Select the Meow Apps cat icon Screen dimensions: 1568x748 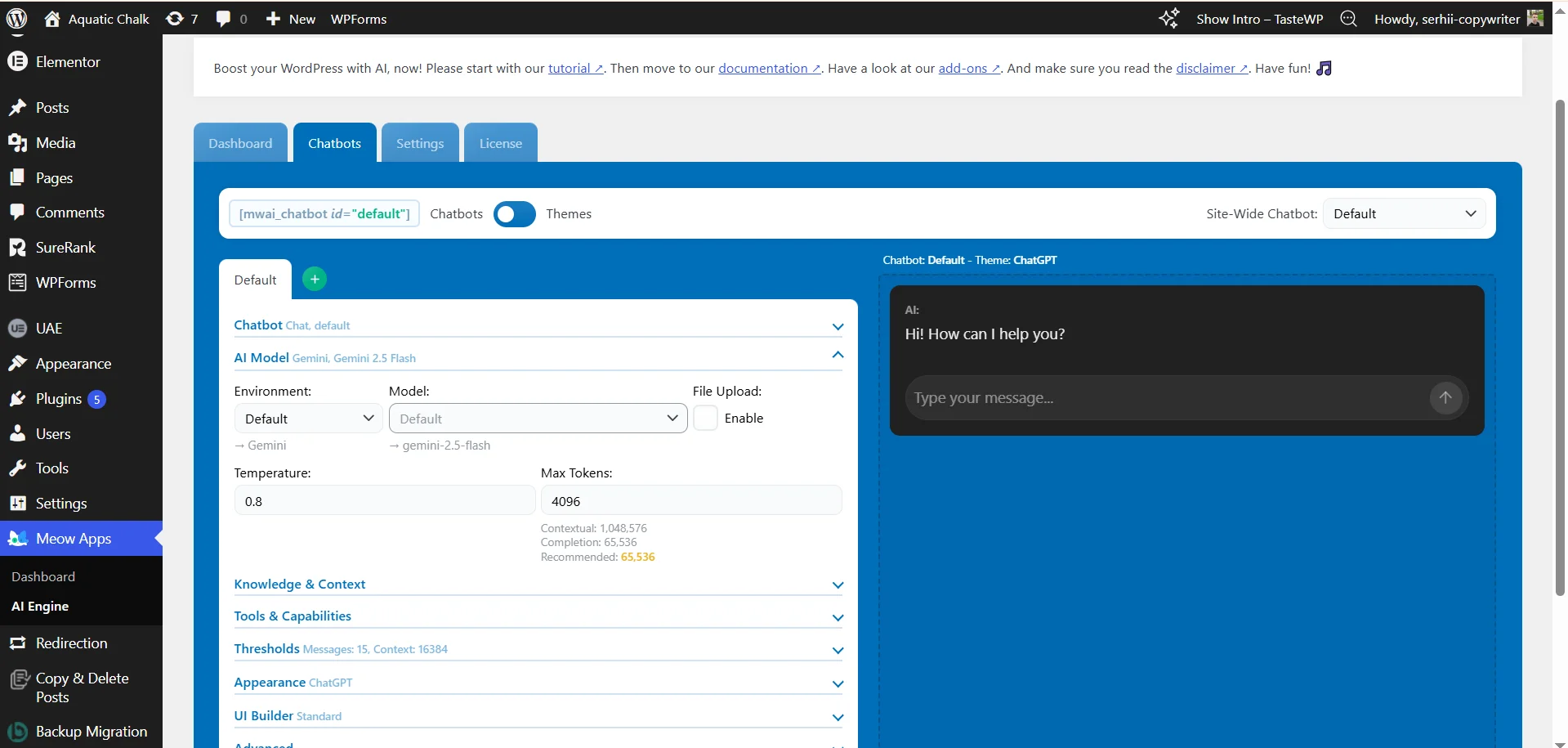point(17,539)
